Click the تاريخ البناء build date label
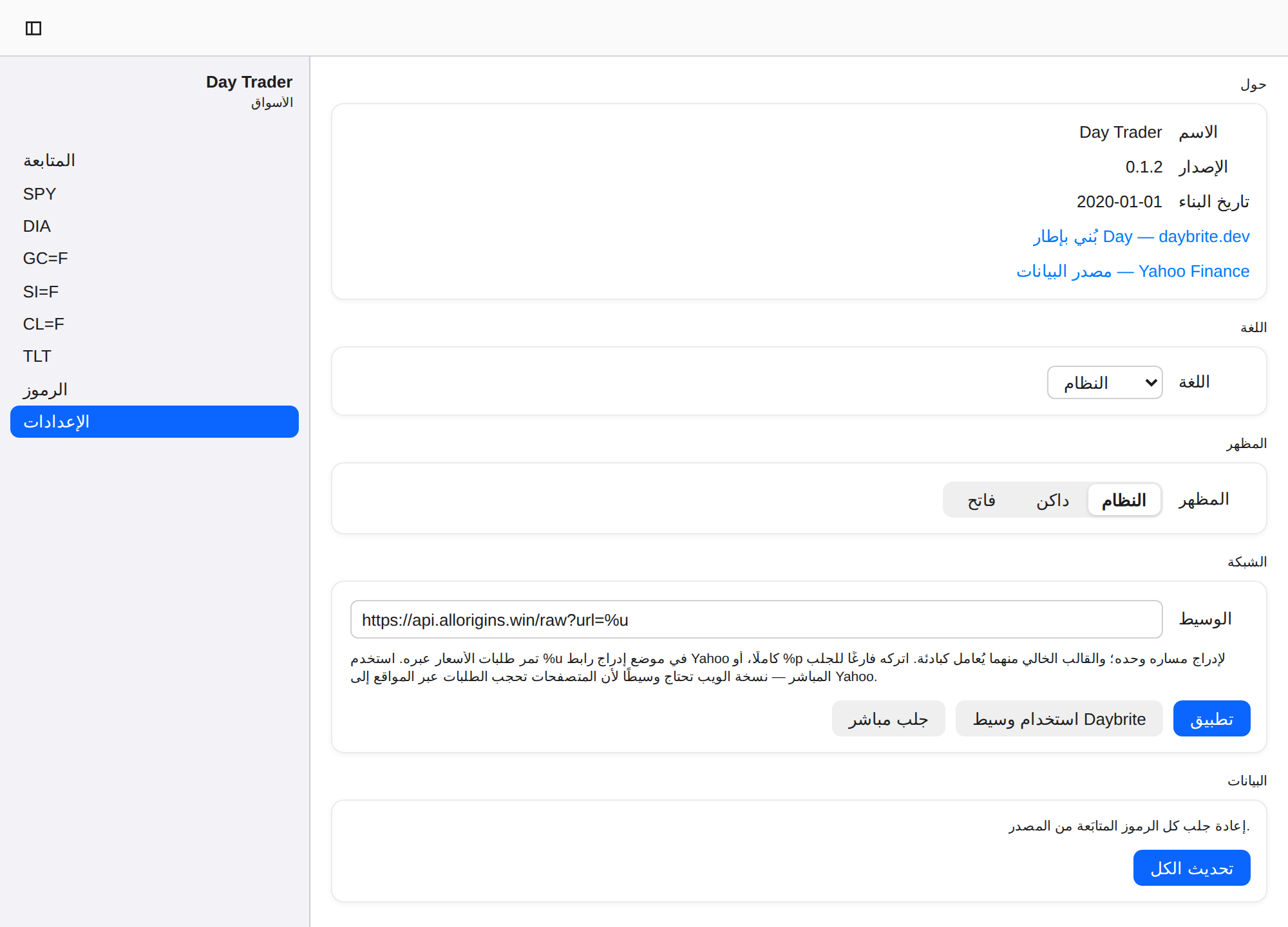This screenshot has height=927, width=1288. [x=1214, y=202]
